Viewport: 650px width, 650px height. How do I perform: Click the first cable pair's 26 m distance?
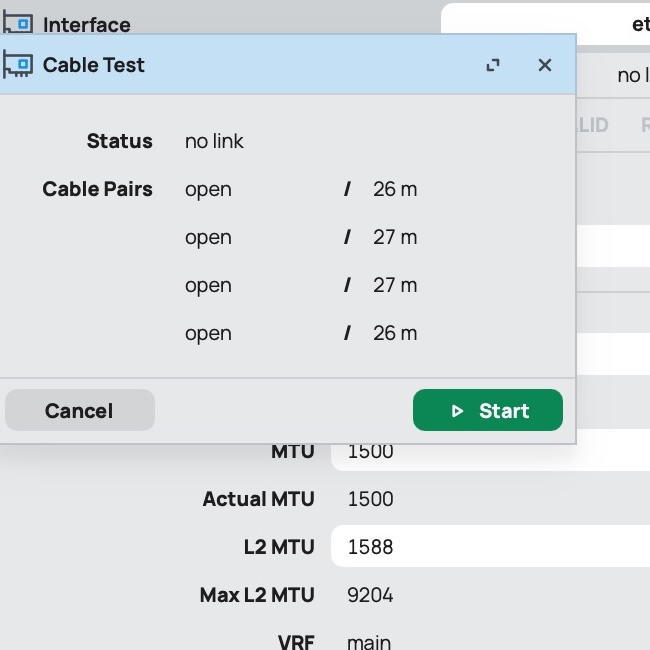[x=395, y=189]
